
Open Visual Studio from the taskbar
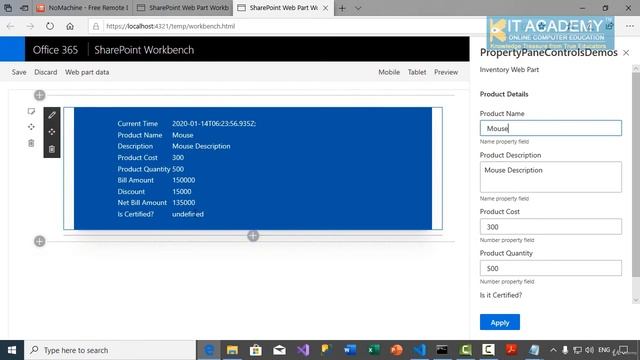tap(303, 350)
